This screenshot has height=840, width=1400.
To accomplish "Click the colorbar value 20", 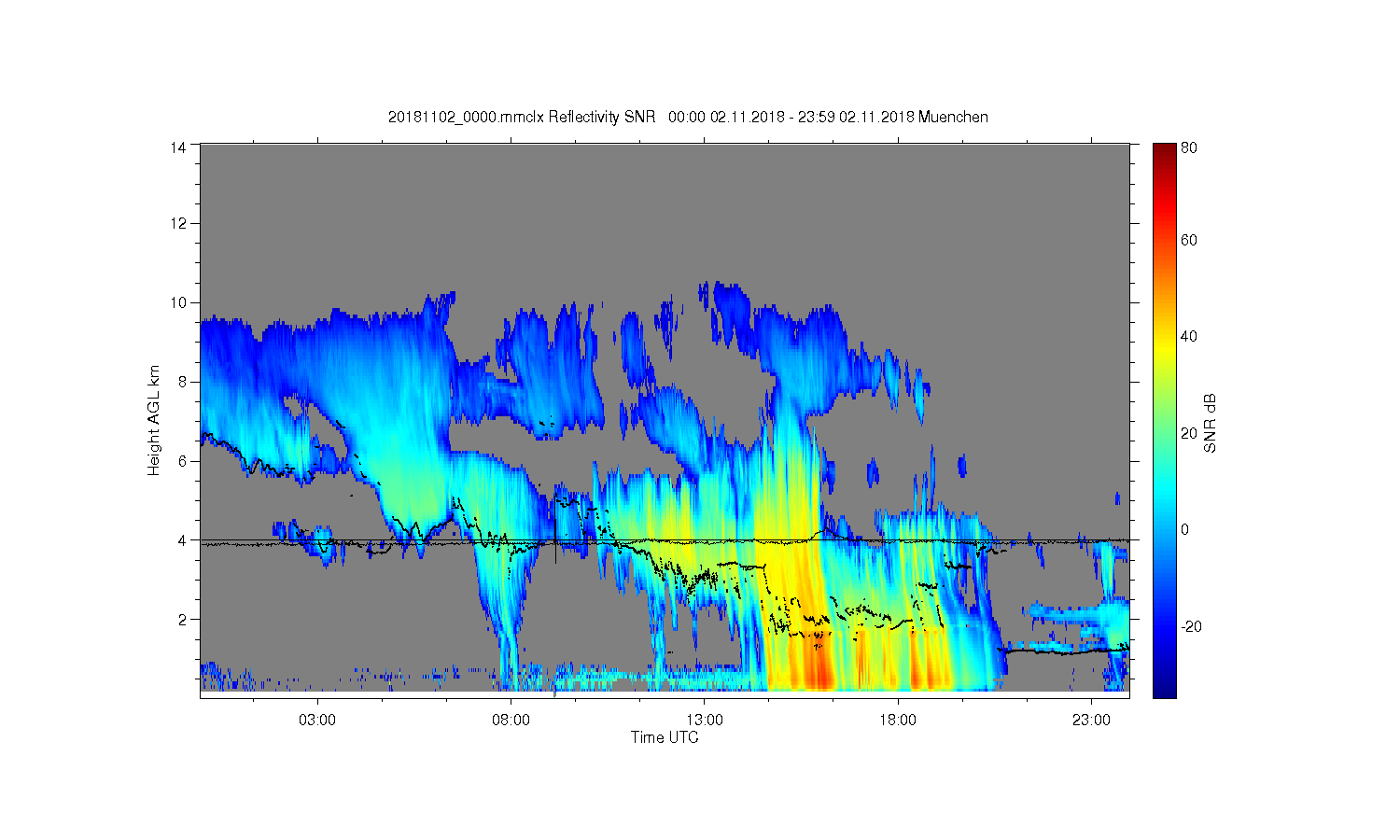I will click(x=1189, y=433).
